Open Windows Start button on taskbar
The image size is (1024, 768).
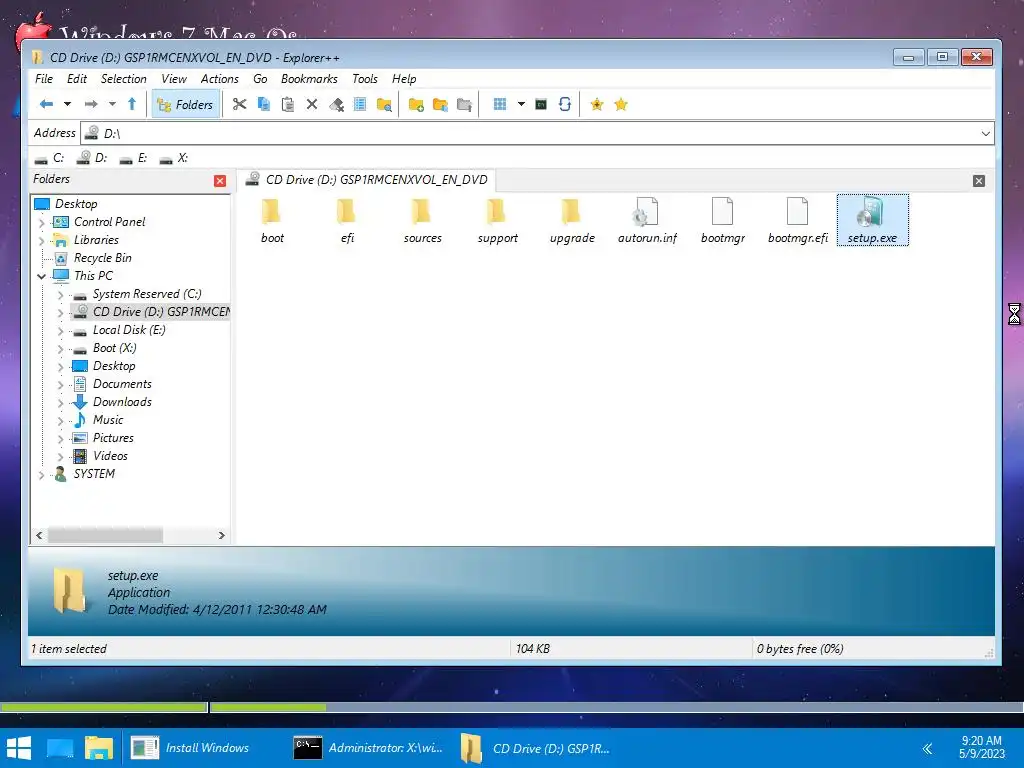click(x=19, y=748)
